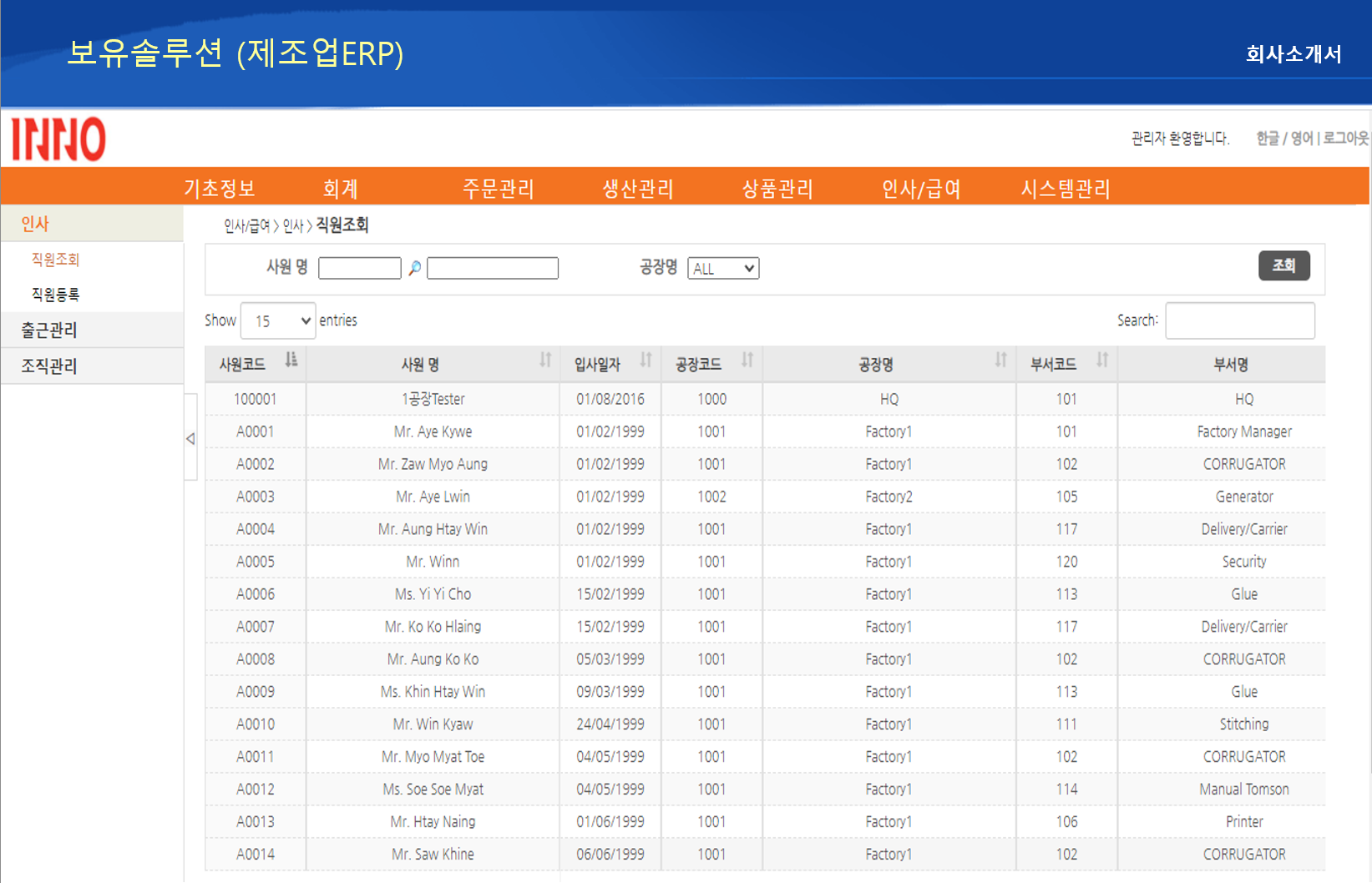Click the 부서코드 column sort icon

pyautogui.click(x=1102, y=361)
